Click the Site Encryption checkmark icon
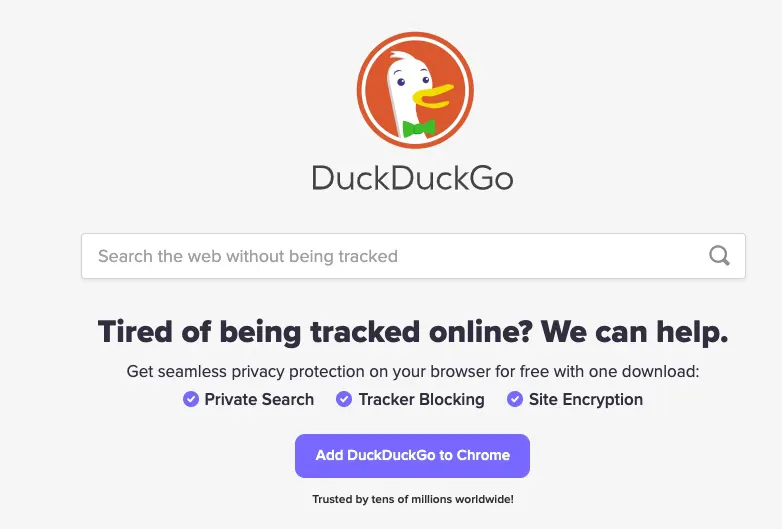The image size is (782, 529). pos(515,399)
